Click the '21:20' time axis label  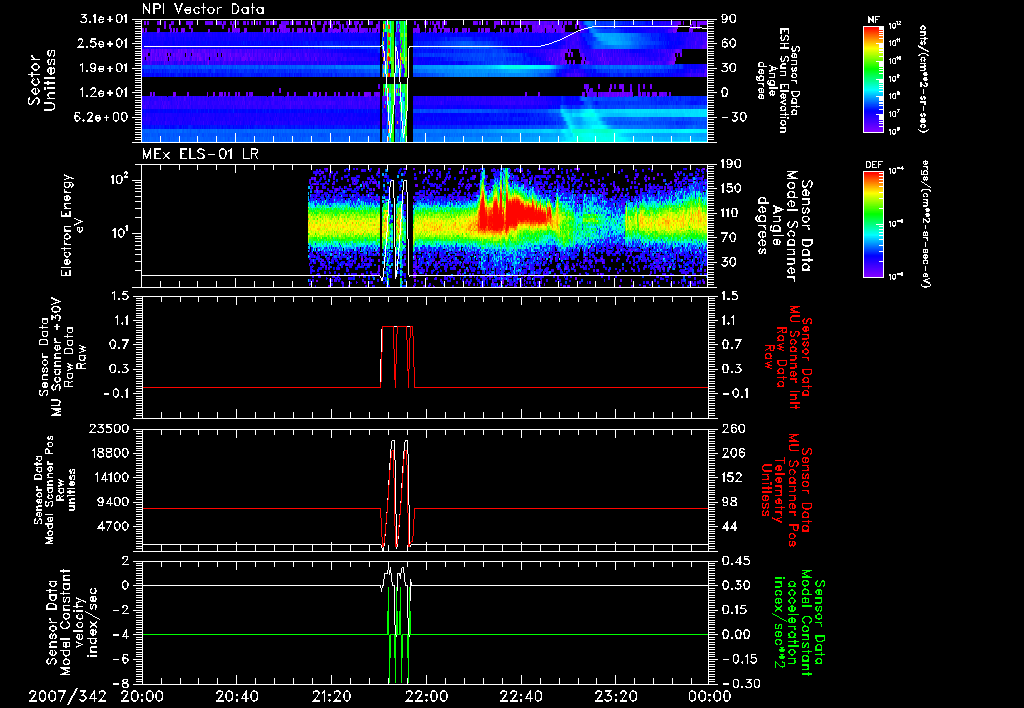click(x=331, y=696)
